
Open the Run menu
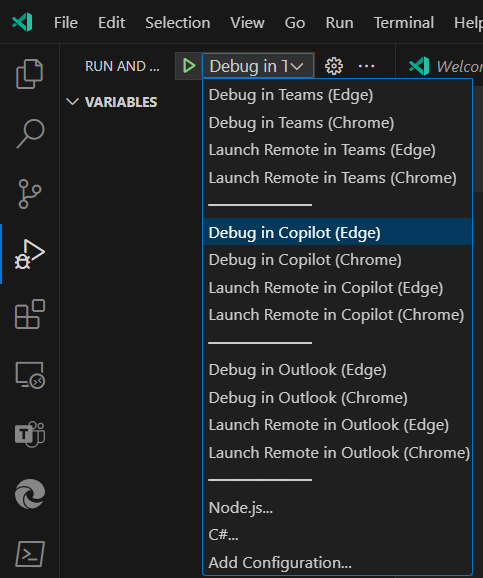click(x=339, y=23)
